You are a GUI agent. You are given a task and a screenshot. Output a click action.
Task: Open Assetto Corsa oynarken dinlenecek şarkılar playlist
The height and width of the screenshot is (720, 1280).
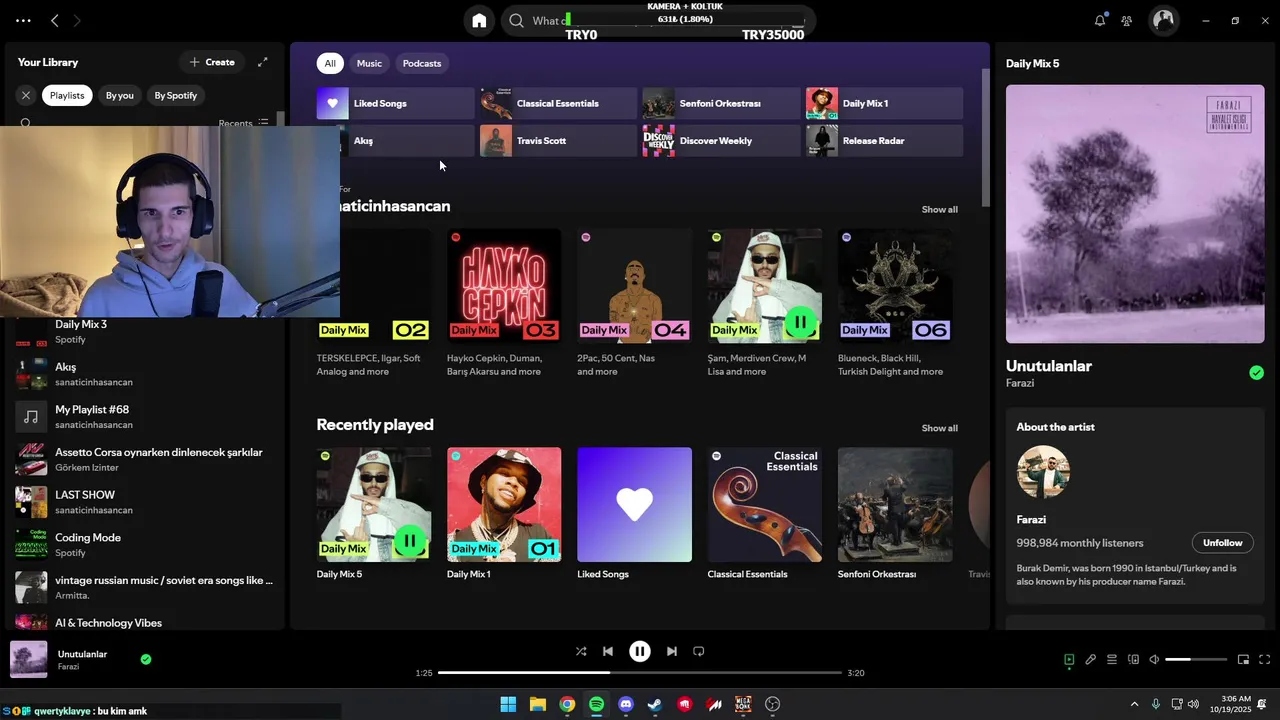[145, 459]
